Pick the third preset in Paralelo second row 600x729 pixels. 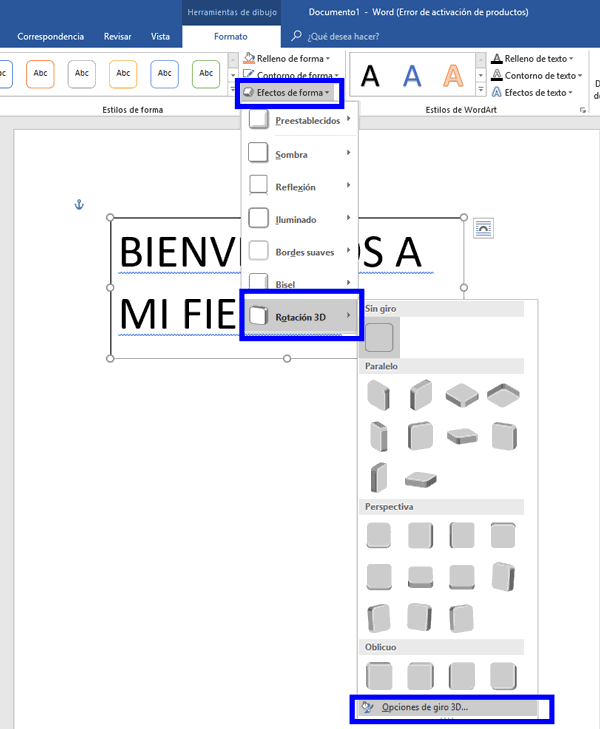(x=462, y=436)
